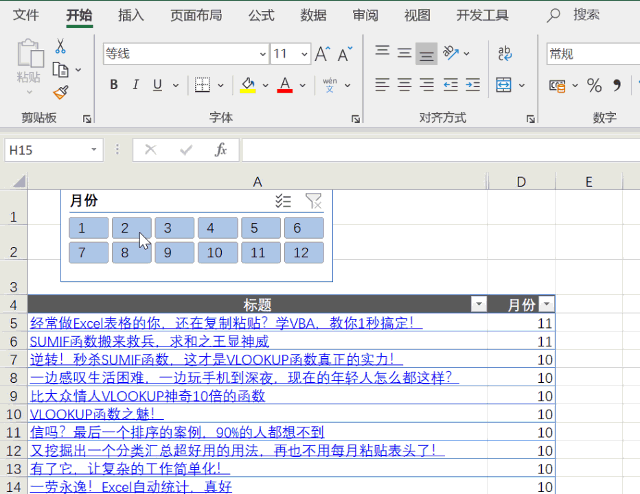Expand border options arrow

point(221,85)
